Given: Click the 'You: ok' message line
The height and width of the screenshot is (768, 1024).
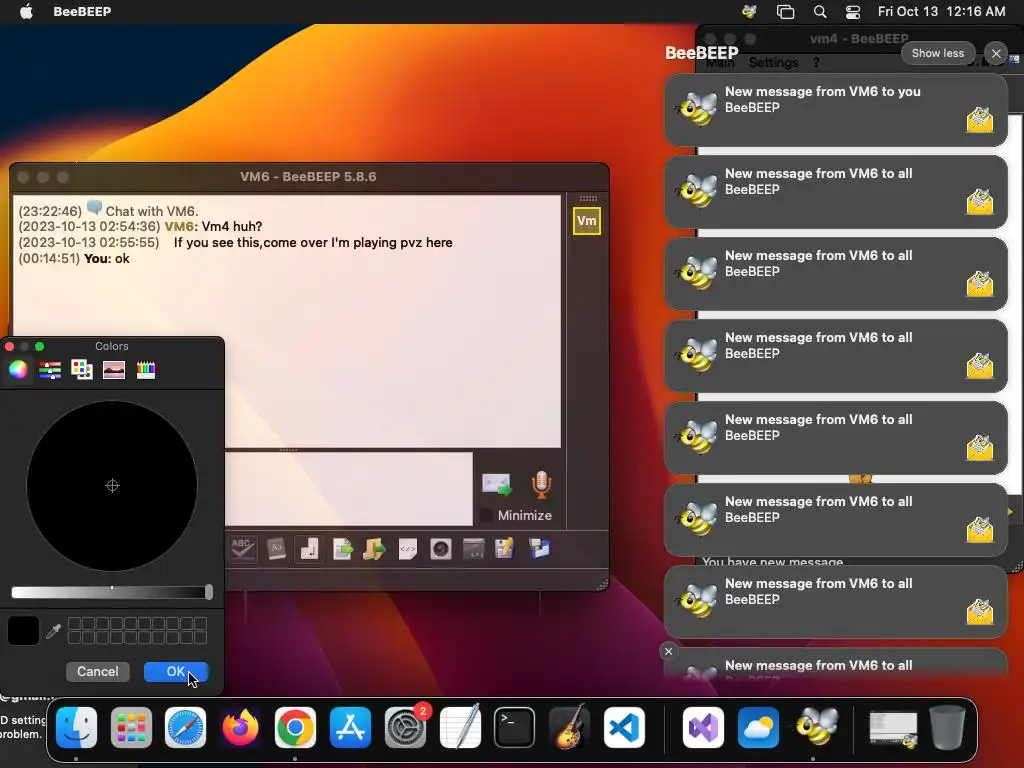Looking at the screenshot, I should coord(74,259).
